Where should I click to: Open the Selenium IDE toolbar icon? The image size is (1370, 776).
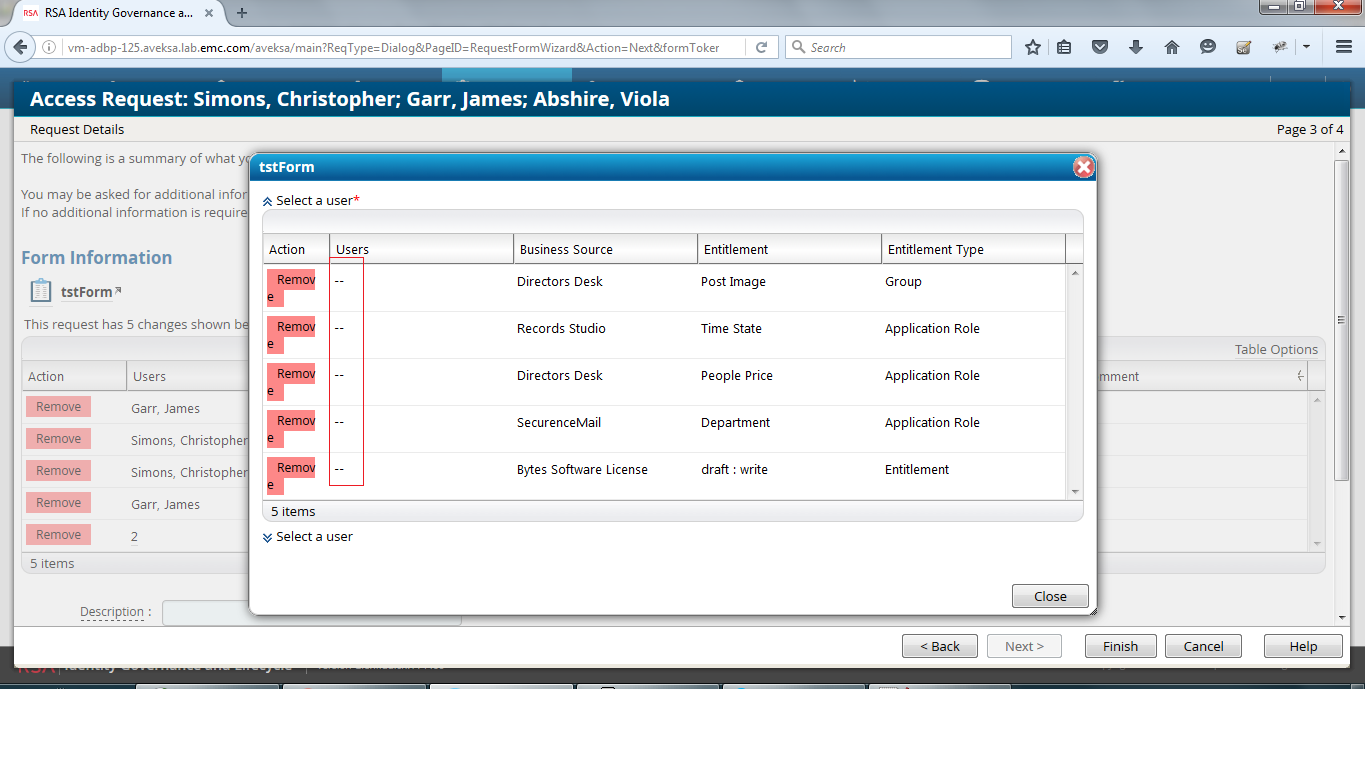[x=1244, y=47]
